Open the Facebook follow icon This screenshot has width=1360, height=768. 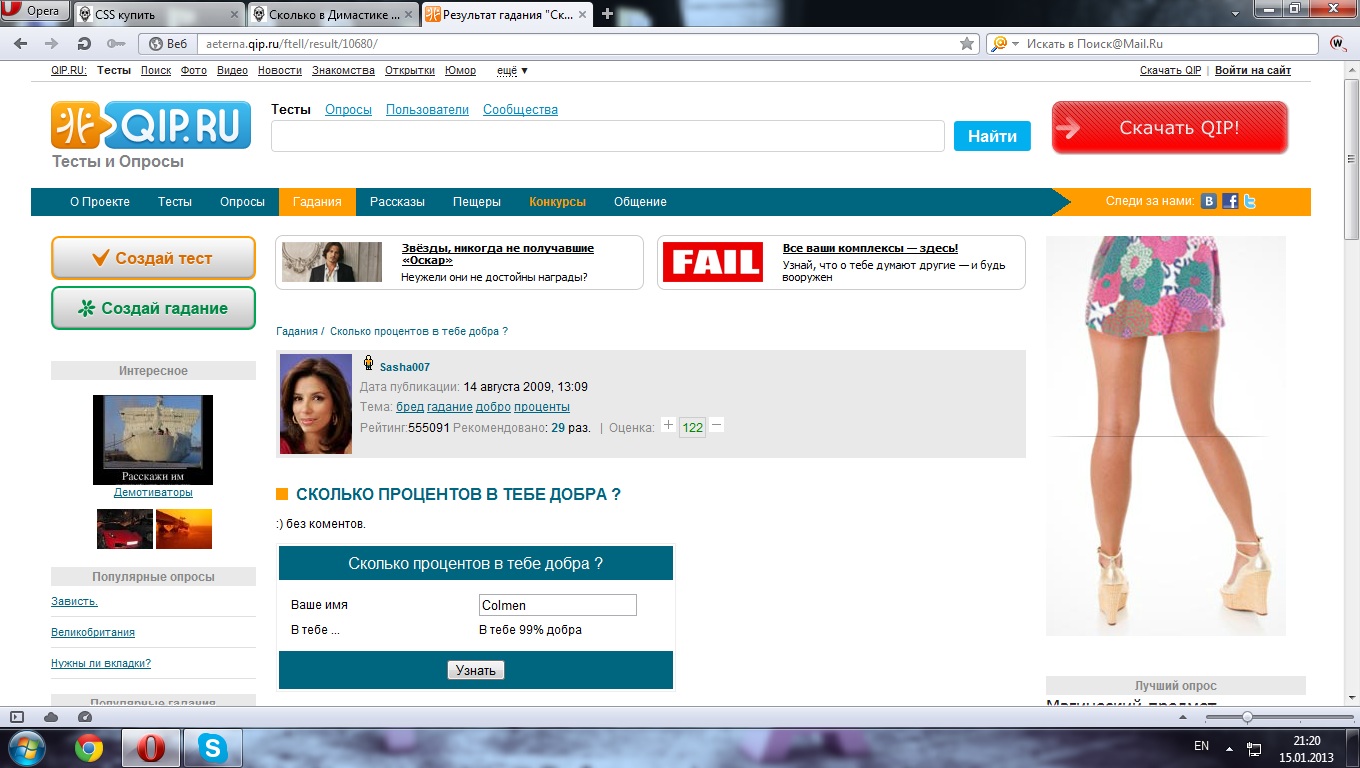tap(1230, 201)
